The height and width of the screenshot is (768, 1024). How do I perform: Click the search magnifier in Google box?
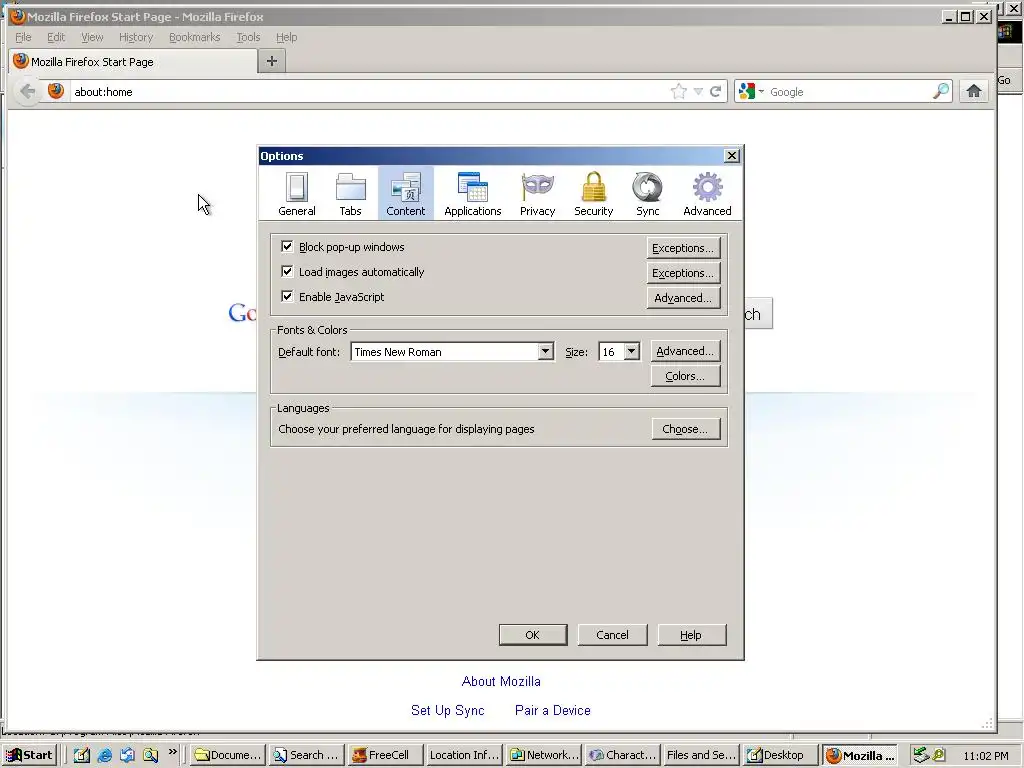tap(941, 91)
